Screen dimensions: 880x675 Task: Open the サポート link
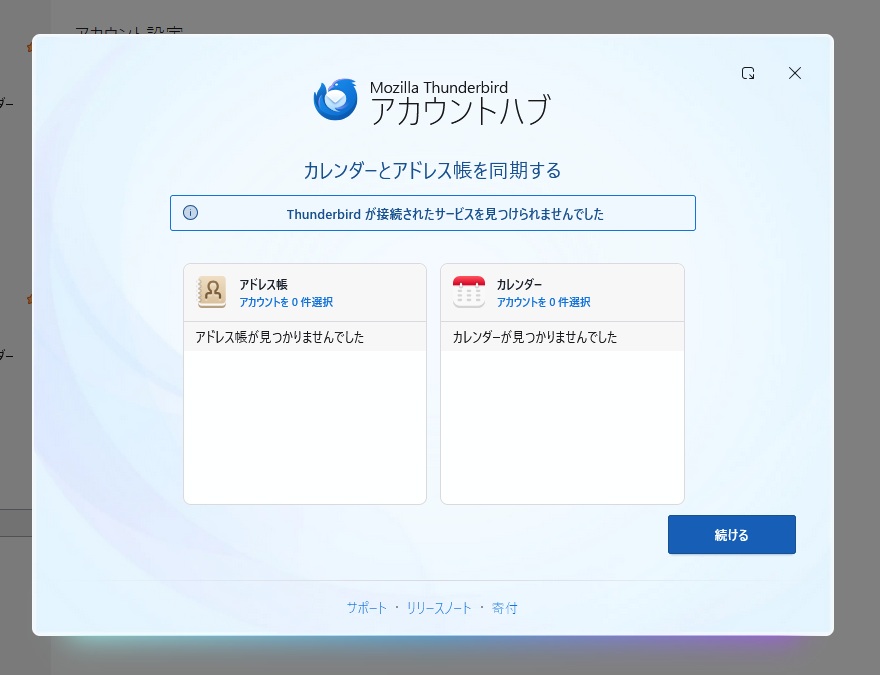tap(366, 608)
